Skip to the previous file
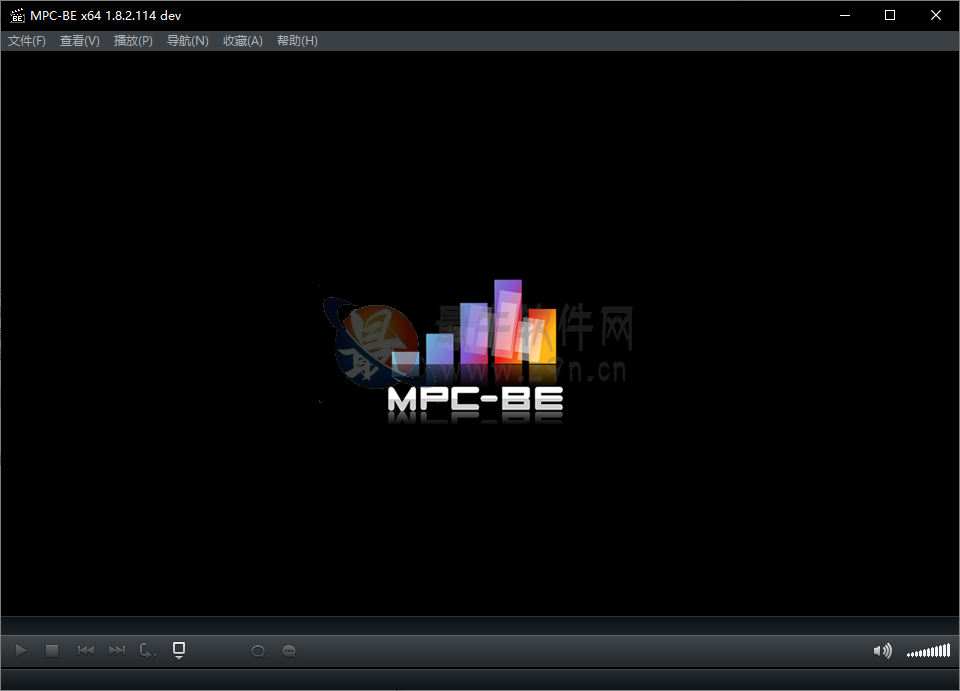Viewport: 960px width, 691px height. pyautogui.click(x=86, y=651)
